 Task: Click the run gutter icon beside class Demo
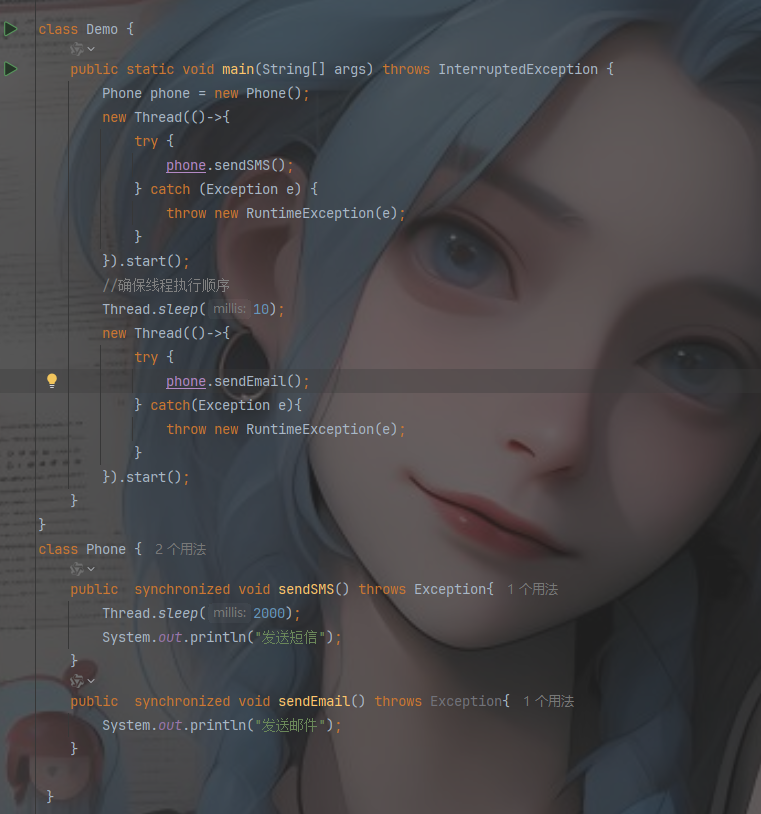(10, 29)
